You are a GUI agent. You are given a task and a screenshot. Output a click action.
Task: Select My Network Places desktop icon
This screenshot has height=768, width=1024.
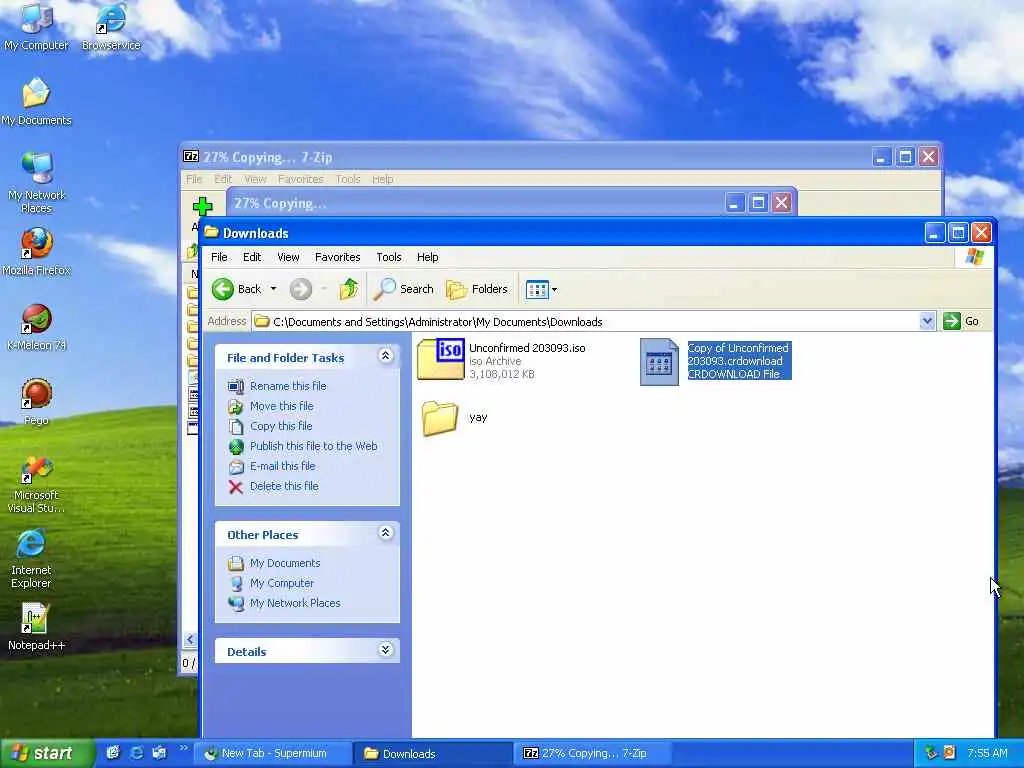coord(36,183)
